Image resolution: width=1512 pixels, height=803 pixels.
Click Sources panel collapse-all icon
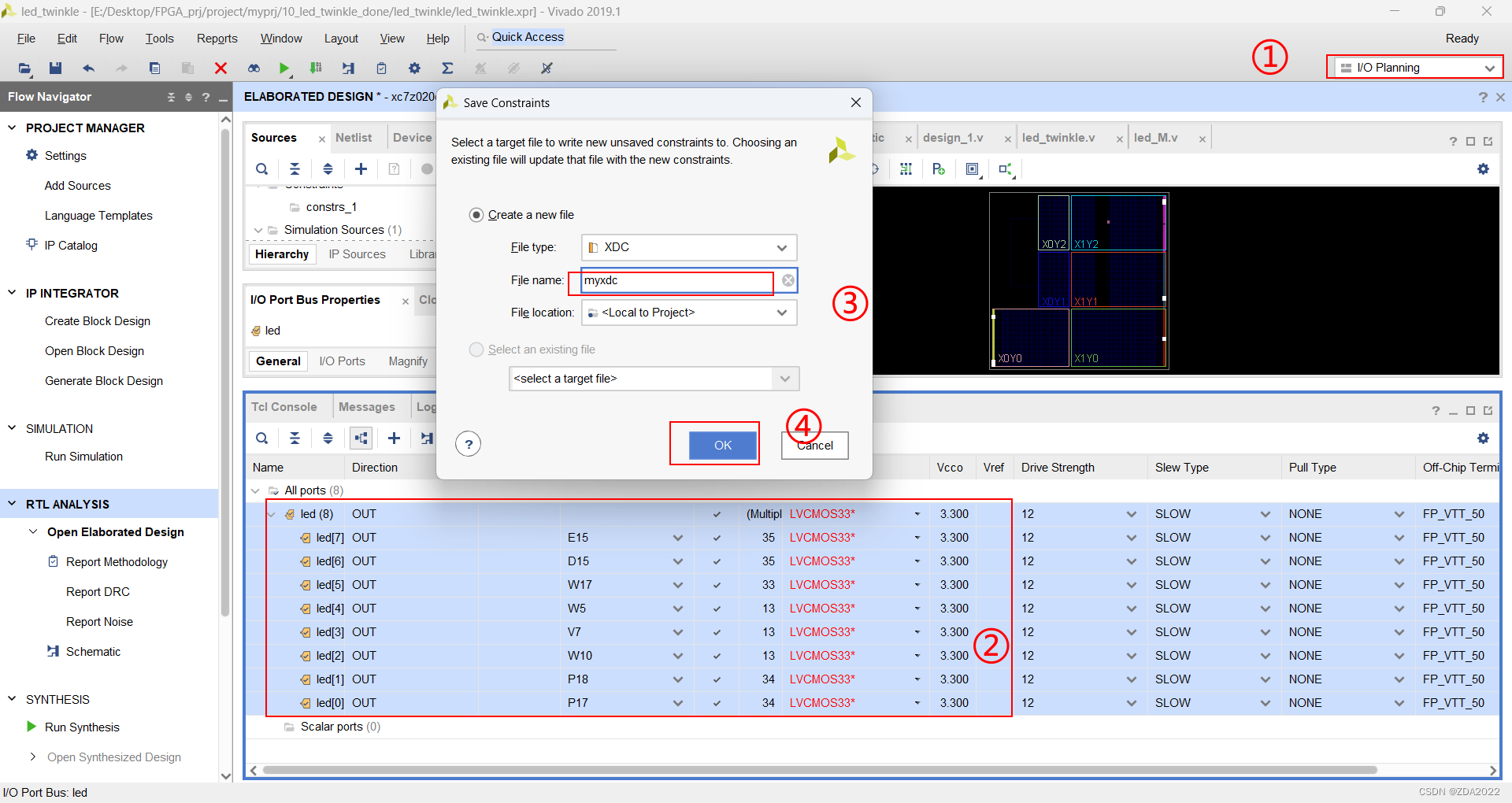pos(295,169)
